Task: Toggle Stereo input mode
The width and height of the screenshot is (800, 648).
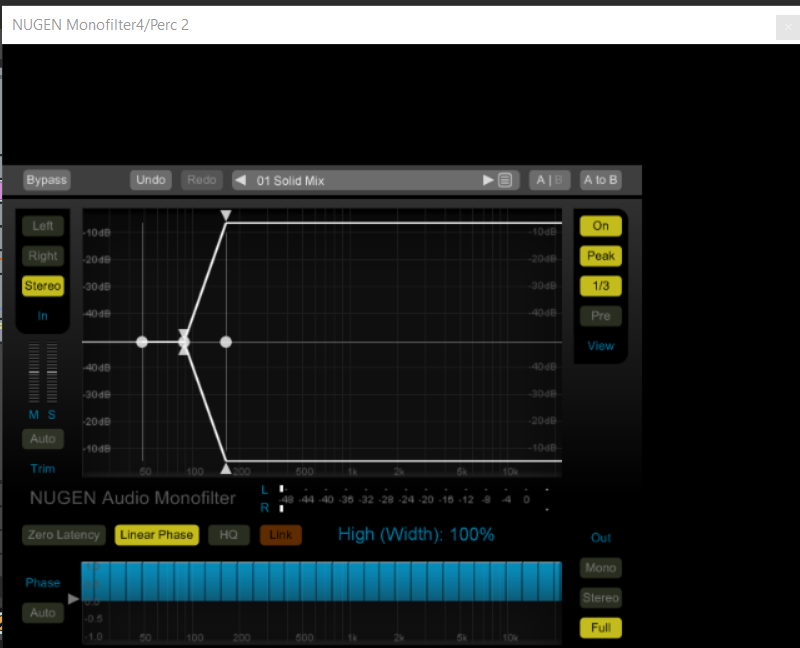Action: [x=43, y=286]
